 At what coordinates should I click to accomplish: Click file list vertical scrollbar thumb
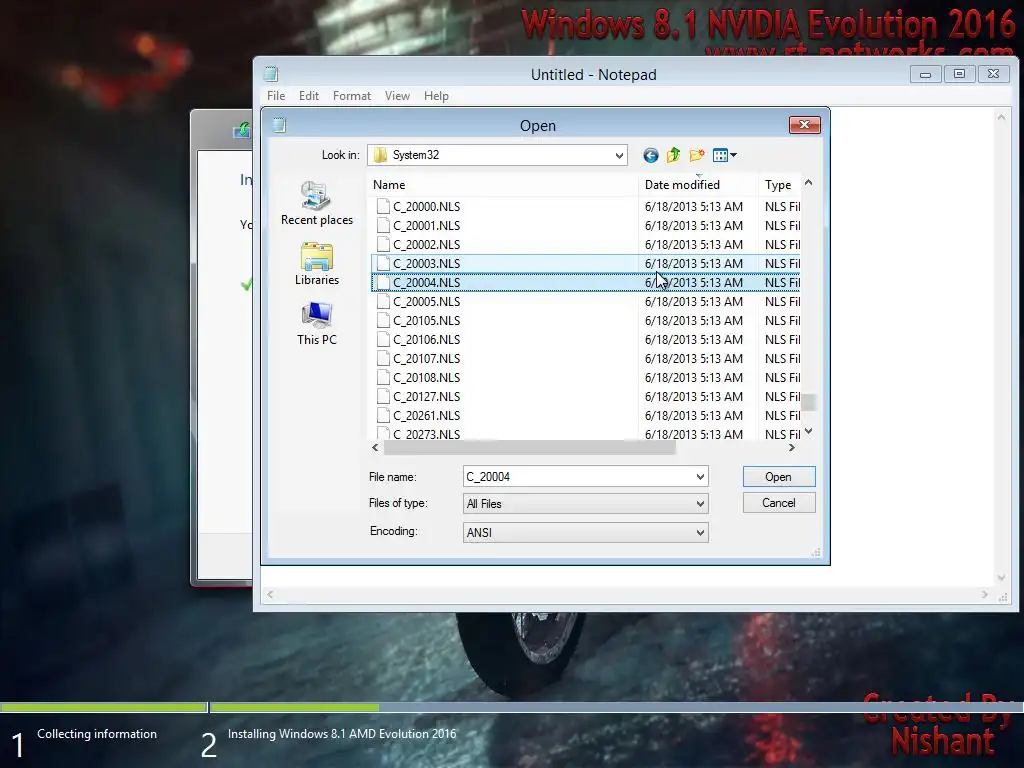click(808, 402)
